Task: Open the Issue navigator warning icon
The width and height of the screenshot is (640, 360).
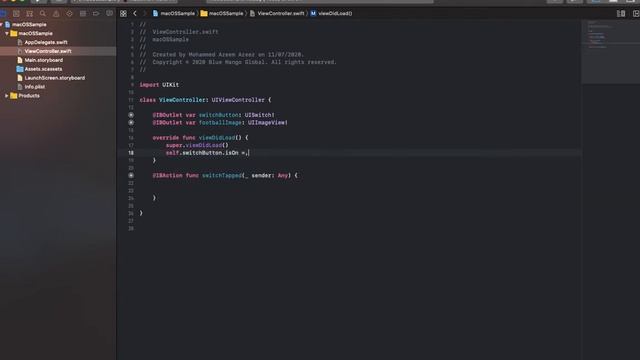Action: (56, 13)
